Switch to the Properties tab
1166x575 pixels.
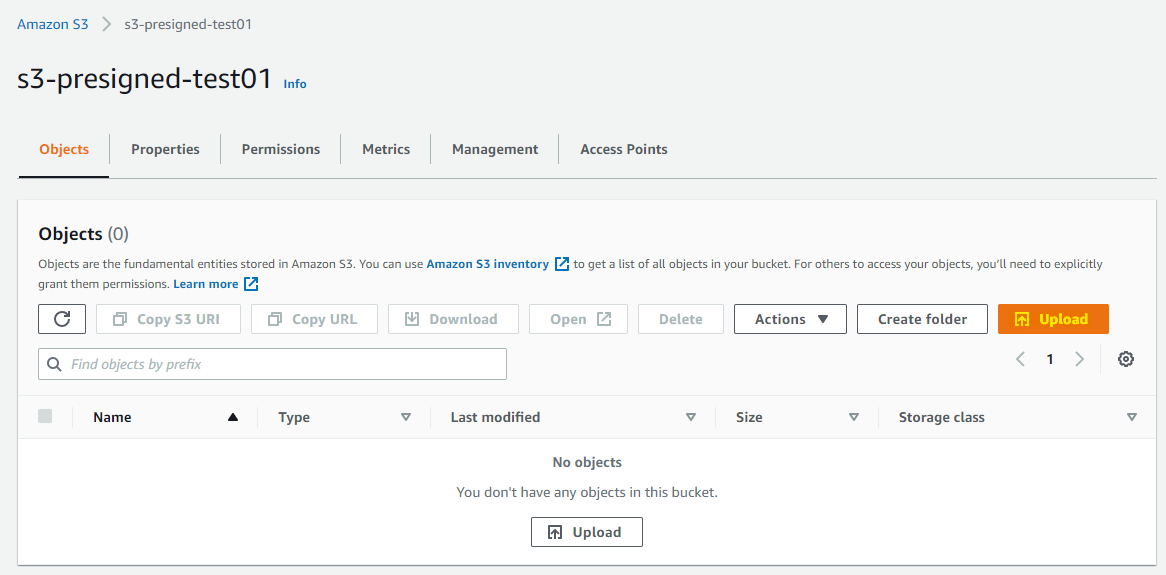pos(165,149)
